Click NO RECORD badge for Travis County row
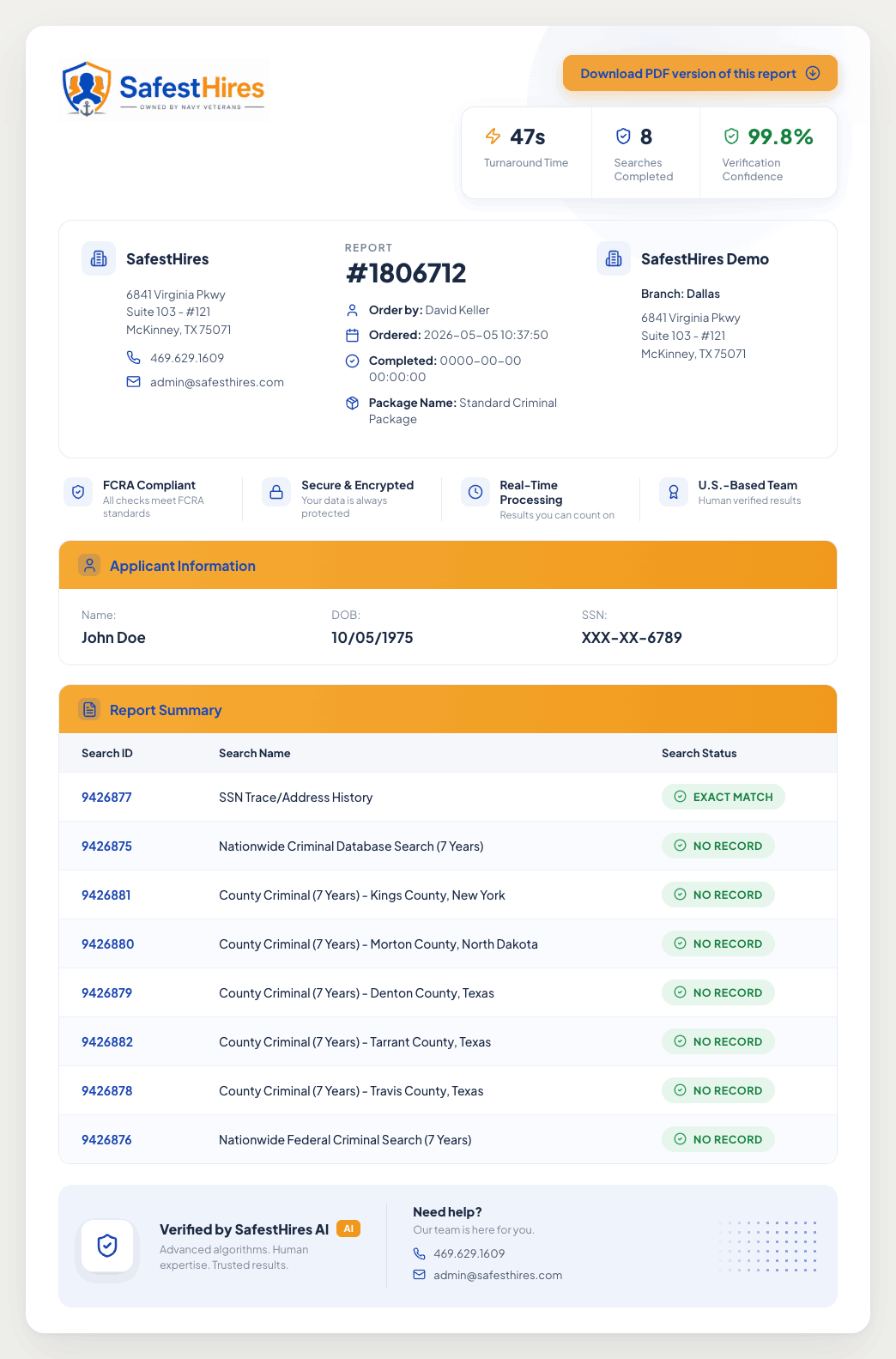896x1359 pixels. coord(718,1090)
